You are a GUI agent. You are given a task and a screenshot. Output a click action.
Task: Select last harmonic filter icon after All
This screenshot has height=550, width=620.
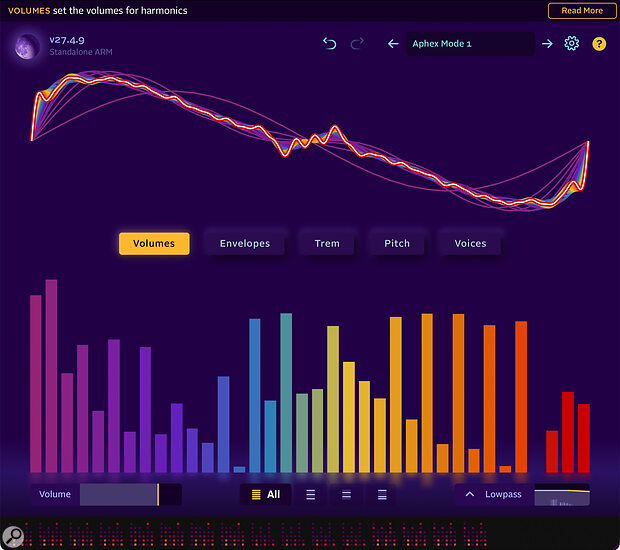(382, 495)
